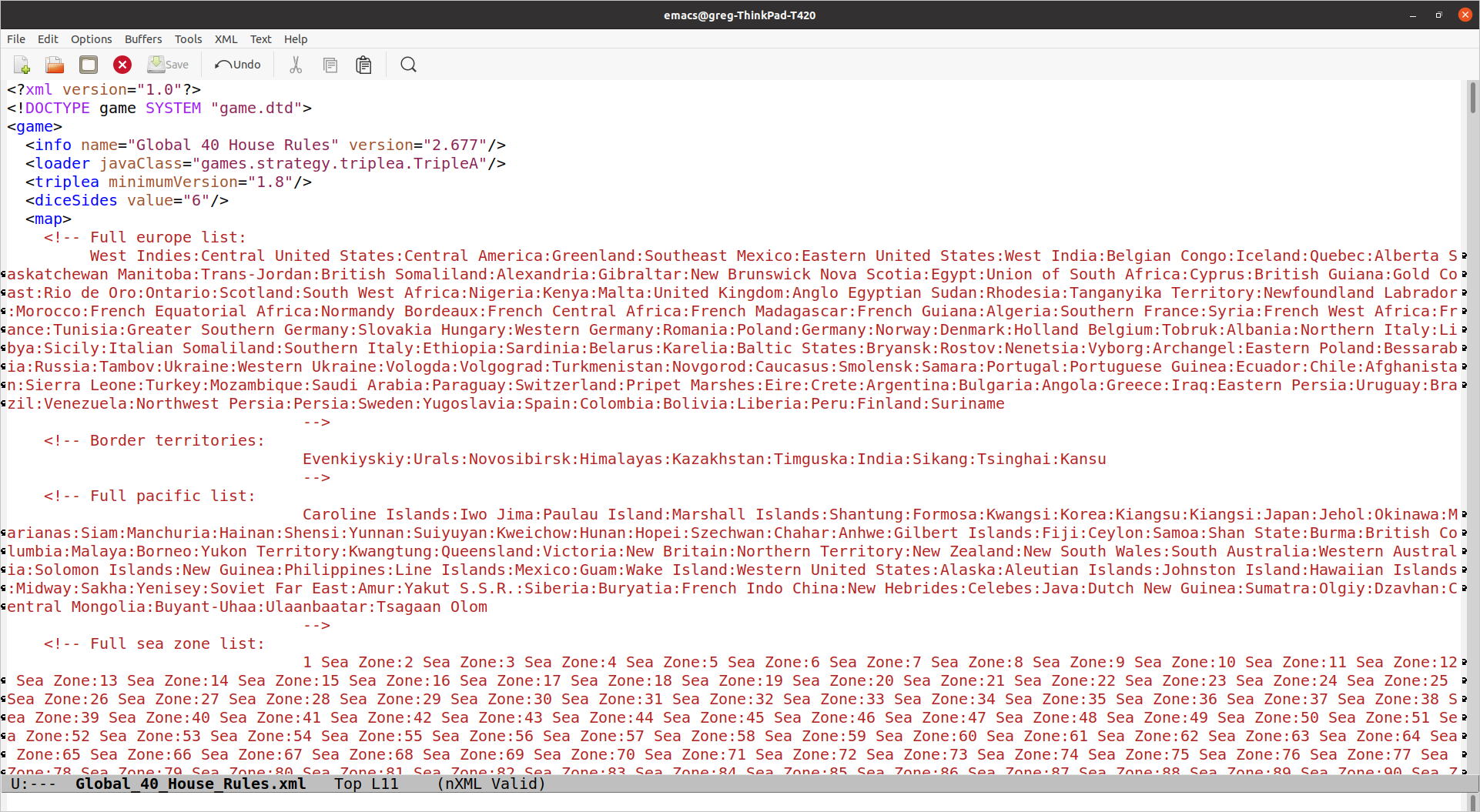Cut selection with the scissors icon
This screenshot has height=812, width=1480.
coord(296,65)
